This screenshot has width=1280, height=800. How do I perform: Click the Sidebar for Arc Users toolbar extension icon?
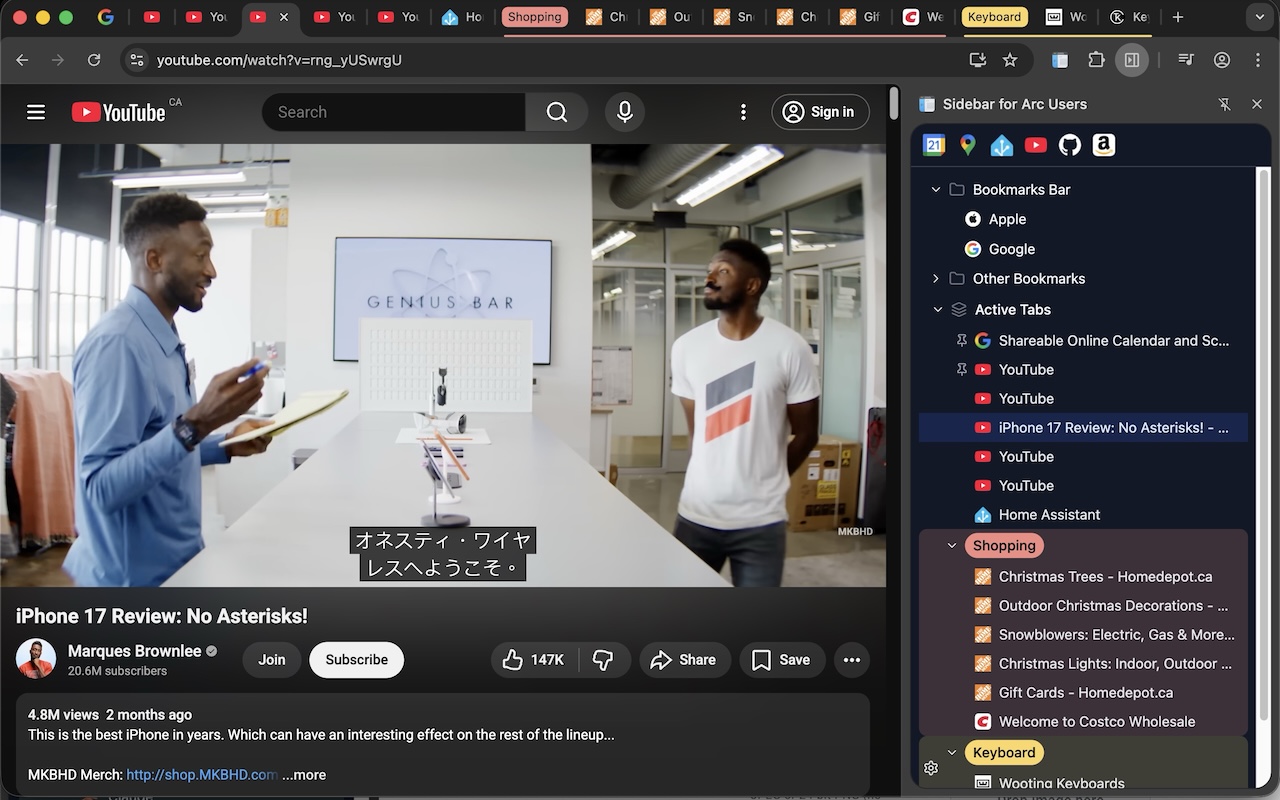pyautogui.click(x=1060, y=60)
